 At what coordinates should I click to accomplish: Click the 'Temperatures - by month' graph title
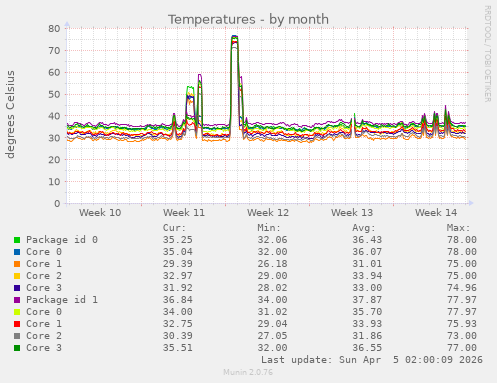pyautogui.click(x=248, y=19)
